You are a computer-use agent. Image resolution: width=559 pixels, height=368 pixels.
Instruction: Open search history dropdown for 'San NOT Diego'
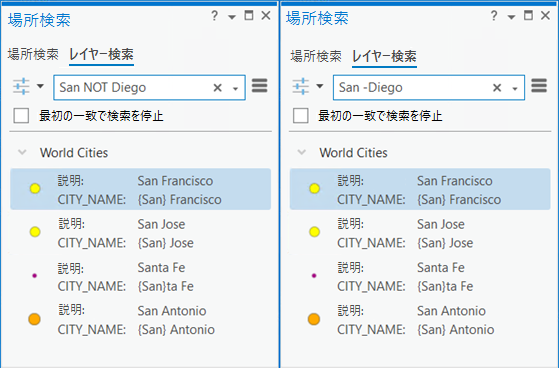[235, 89]
